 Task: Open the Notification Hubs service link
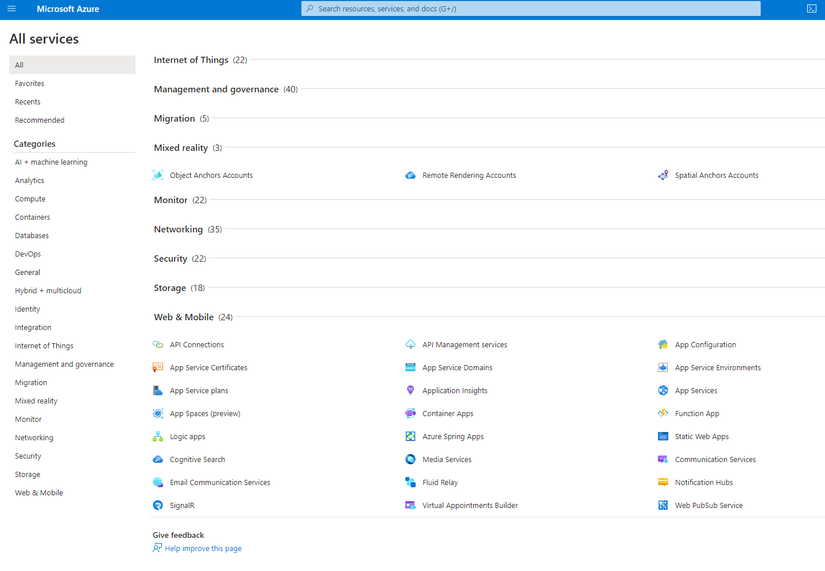704,482
